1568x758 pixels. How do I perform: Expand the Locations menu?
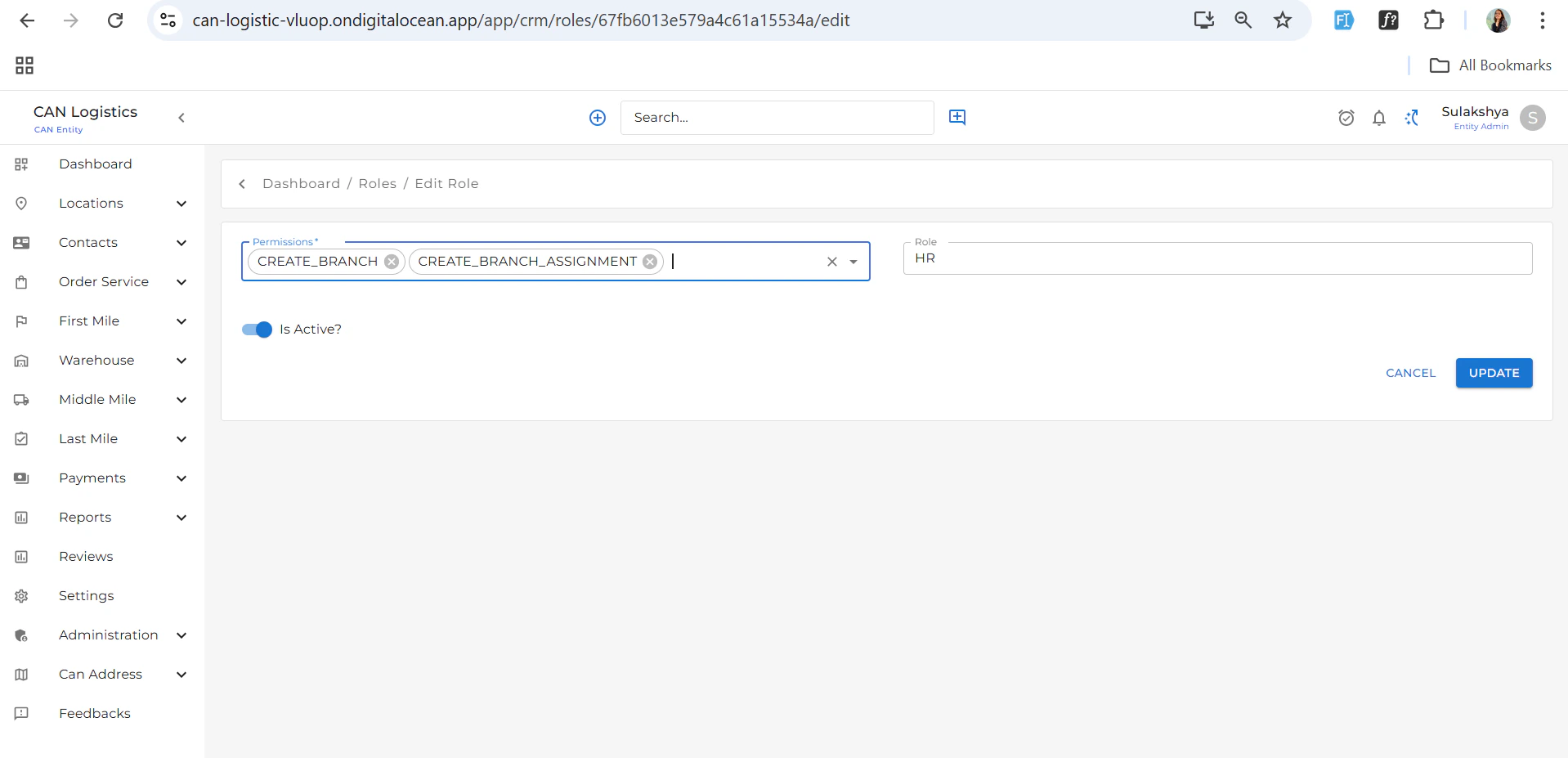(102, 204)
